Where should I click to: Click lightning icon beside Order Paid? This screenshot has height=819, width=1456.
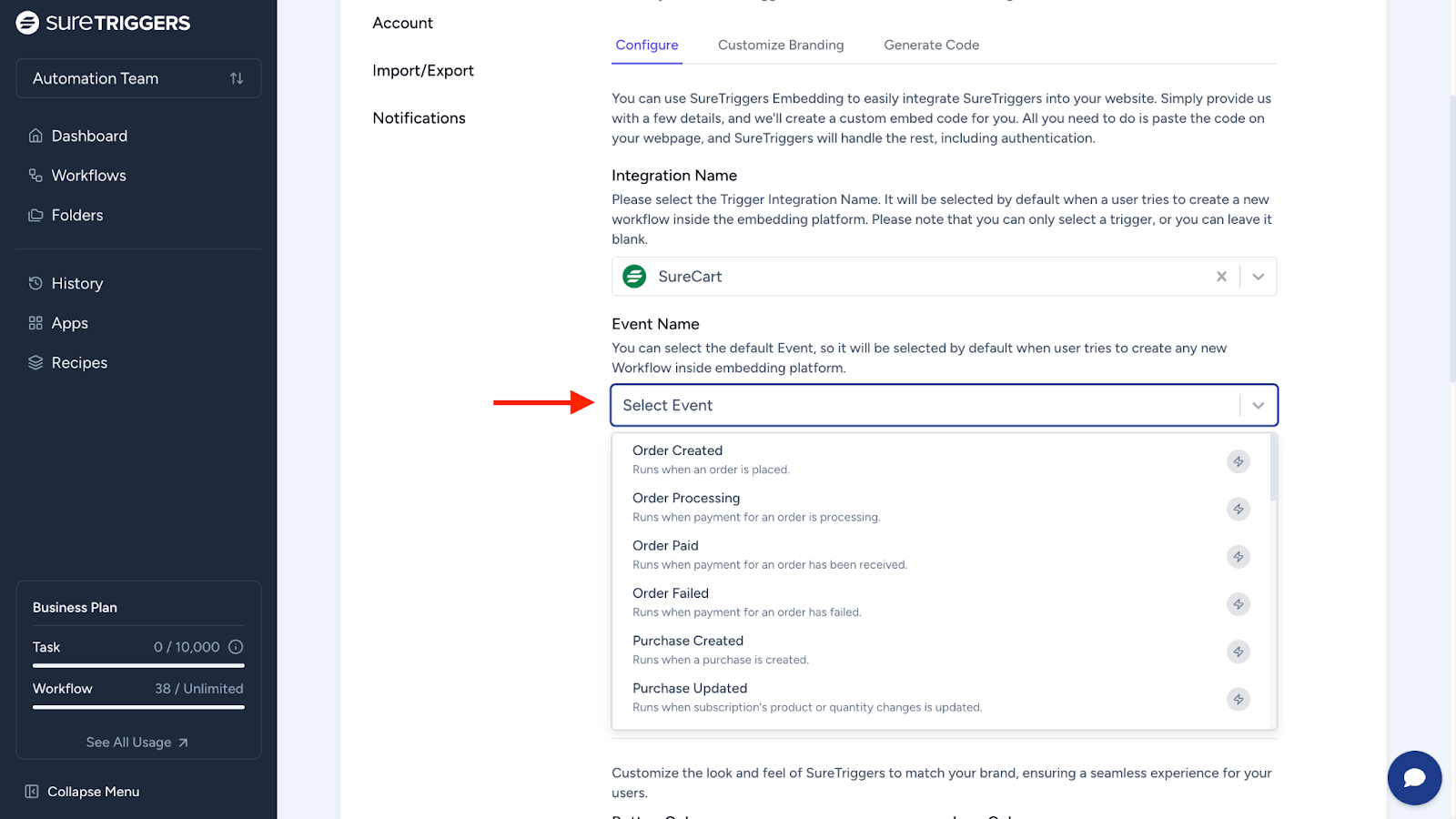click(x=1238, y=557)
